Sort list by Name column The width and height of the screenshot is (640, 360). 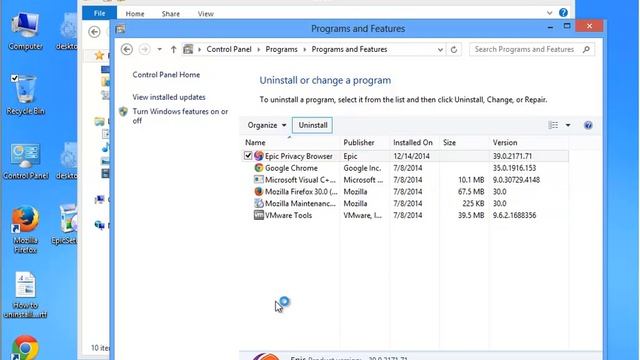[x=255, y=142]
